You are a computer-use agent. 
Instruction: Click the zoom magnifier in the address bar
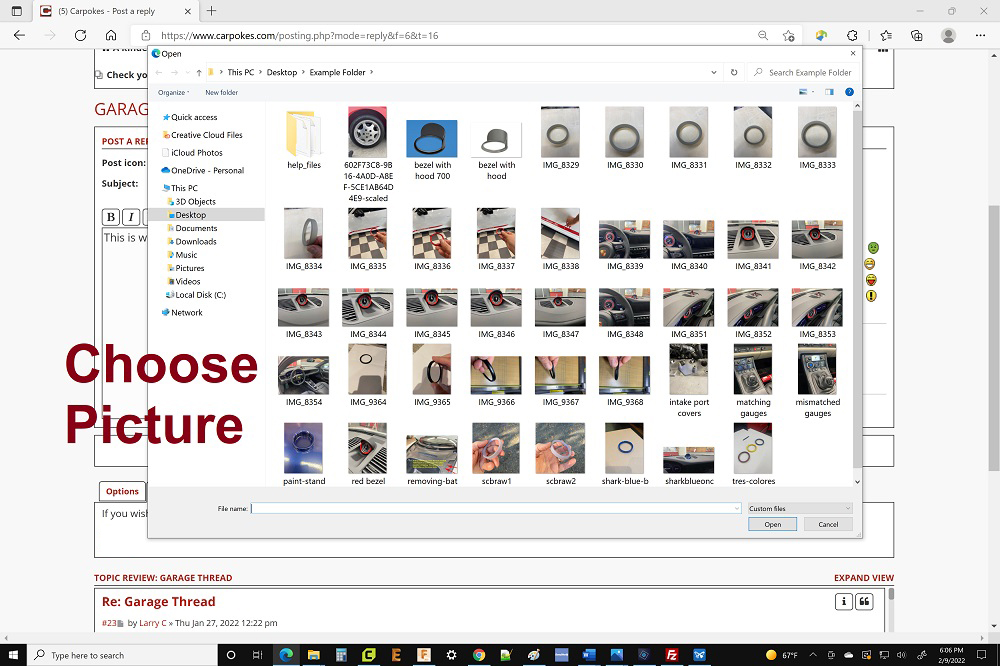tap(763, 33)
